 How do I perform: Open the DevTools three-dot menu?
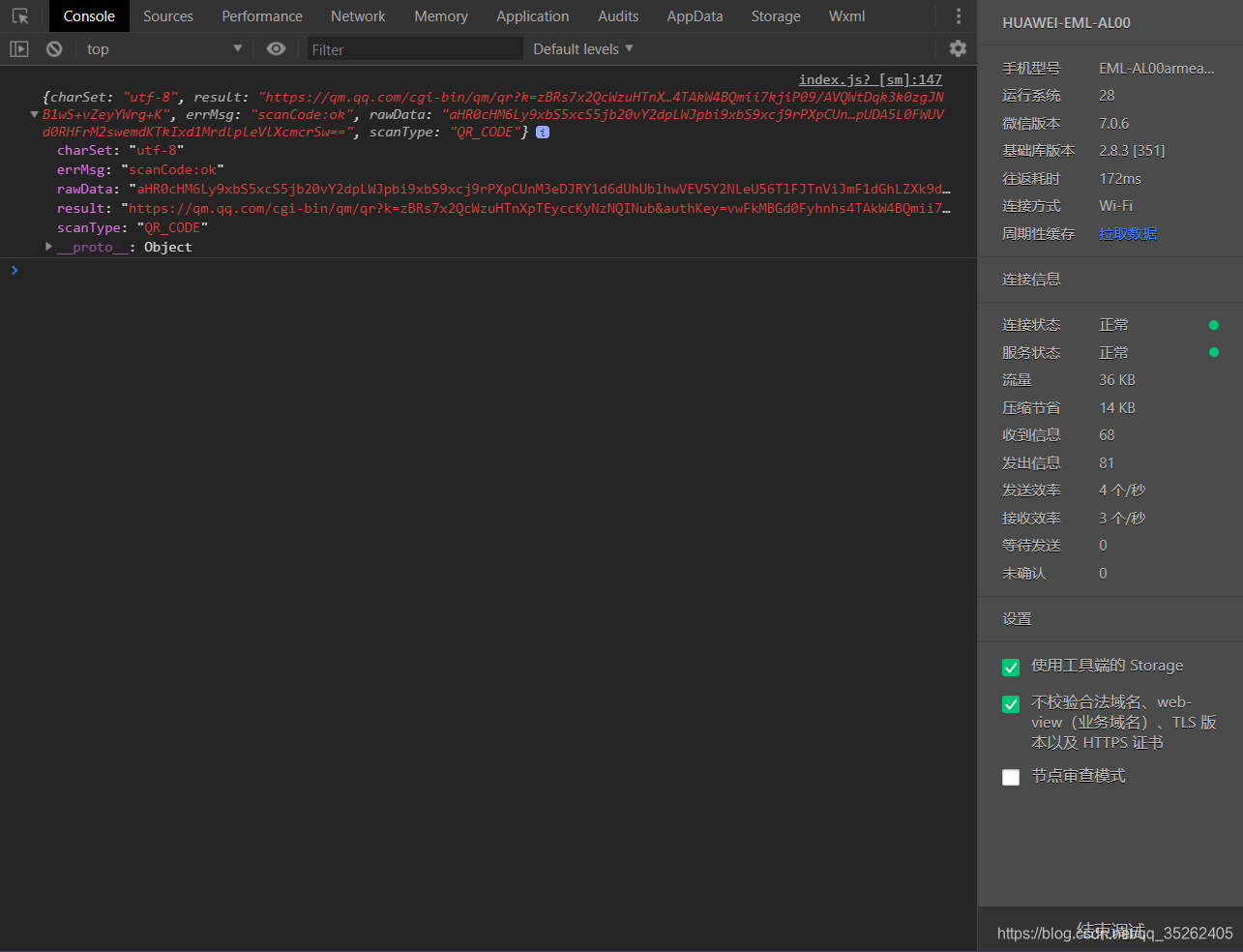958,16
